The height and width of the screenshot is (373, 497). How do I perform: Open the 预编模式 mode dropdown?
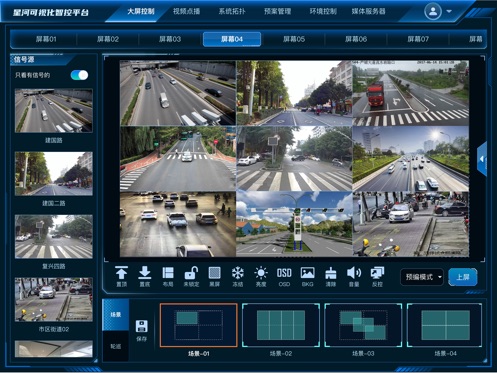pos(422,277)
